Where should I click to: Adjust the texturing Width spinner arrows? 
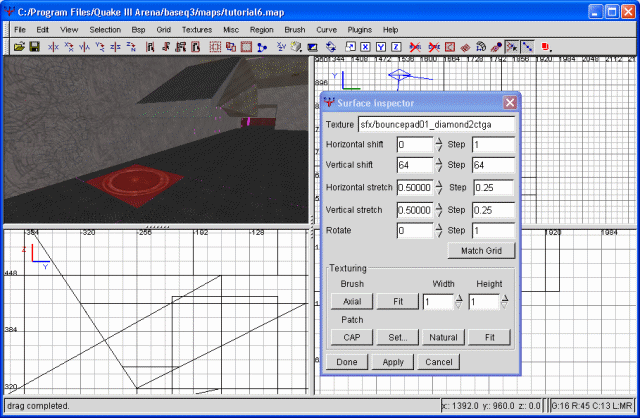pos(459,302)
